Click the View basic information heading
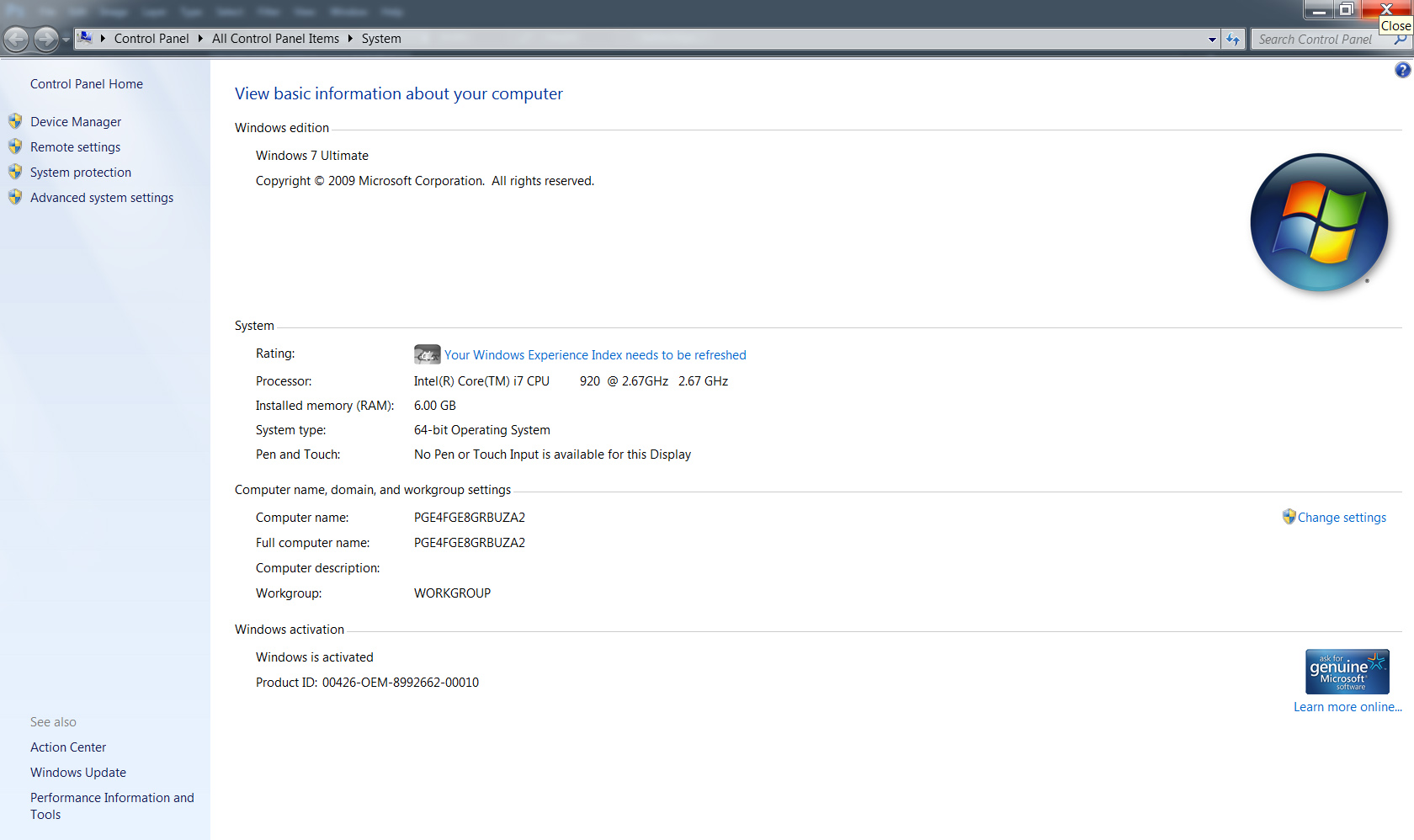The image size is (1414, 840). pyautogui.click(x=399, y=93)
